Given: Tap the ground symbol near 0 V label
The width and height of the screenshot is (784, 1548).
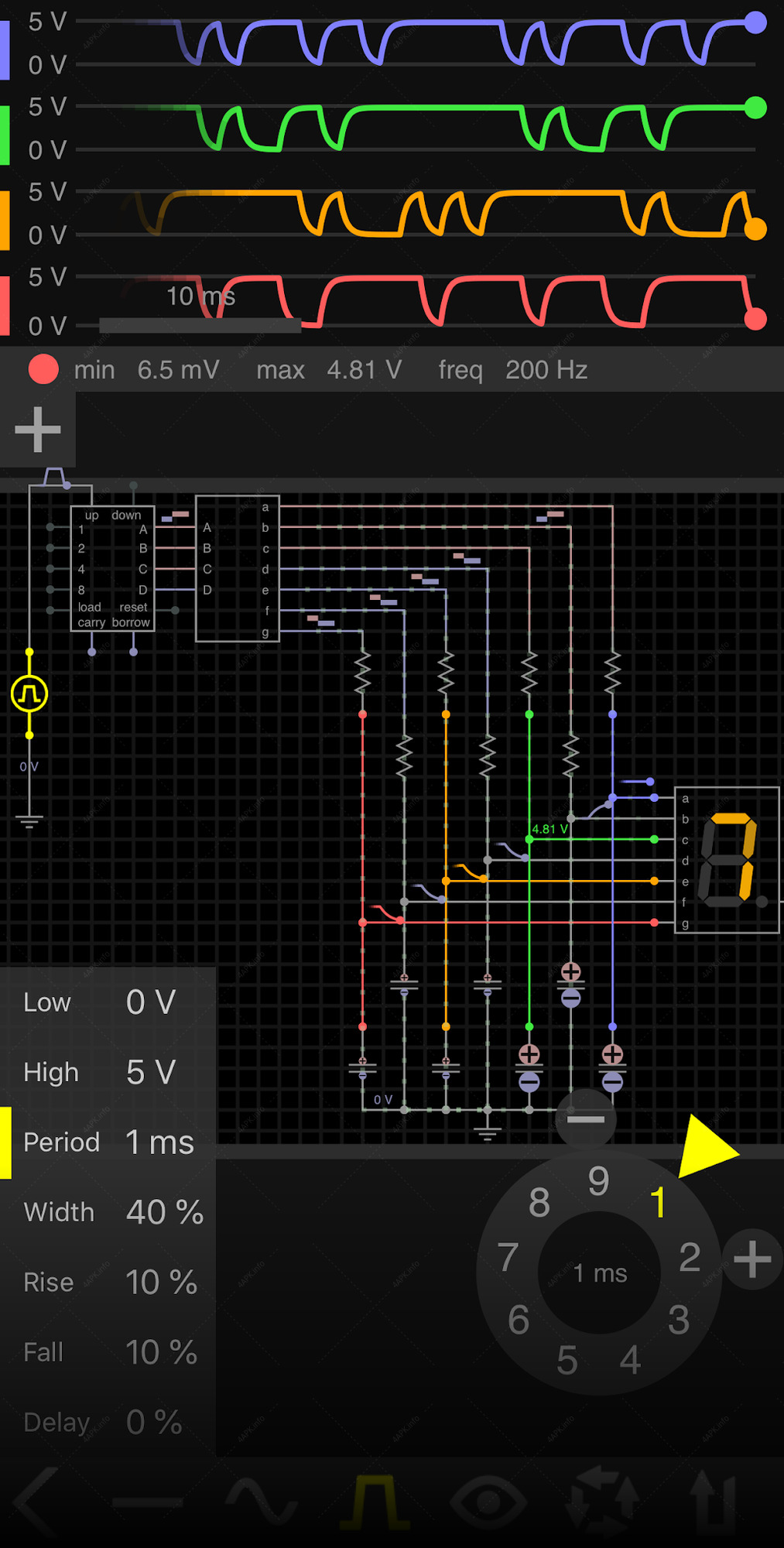Looking at the screenshot, I should (x=487, y=1132).
